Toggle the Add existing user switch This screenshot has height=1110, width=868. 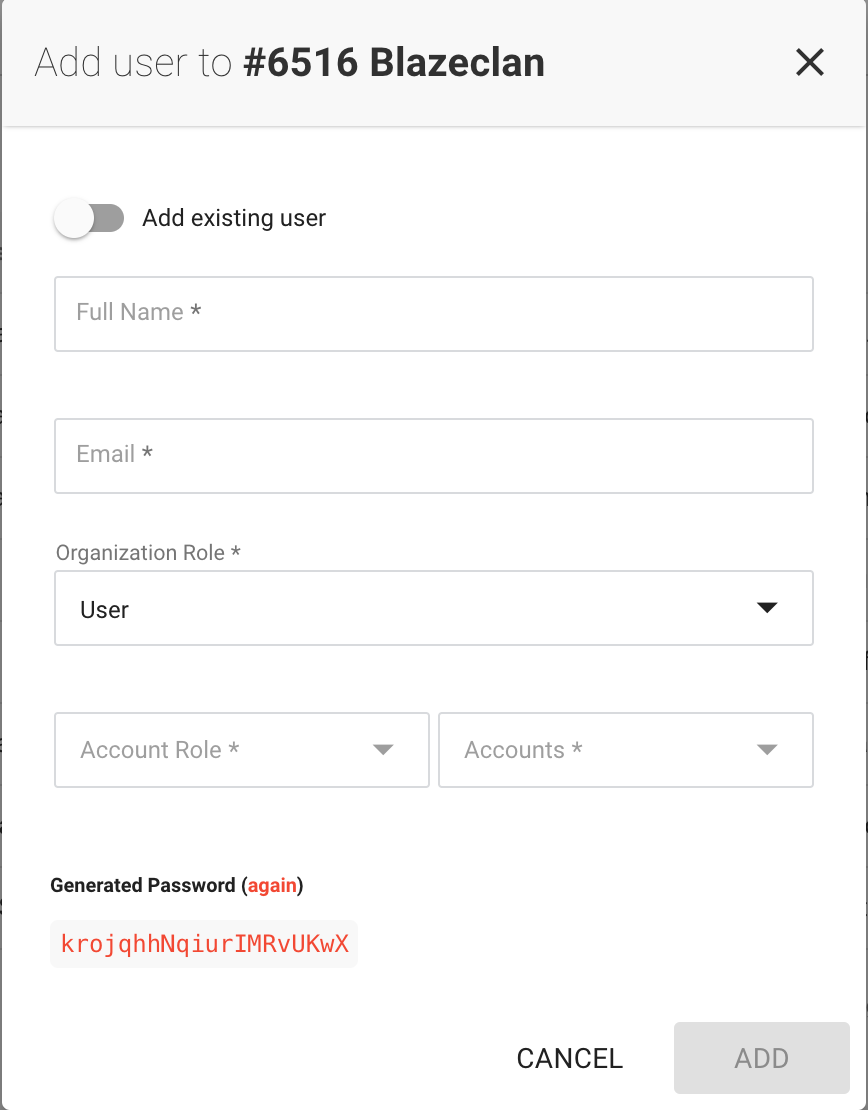[89, 218]
